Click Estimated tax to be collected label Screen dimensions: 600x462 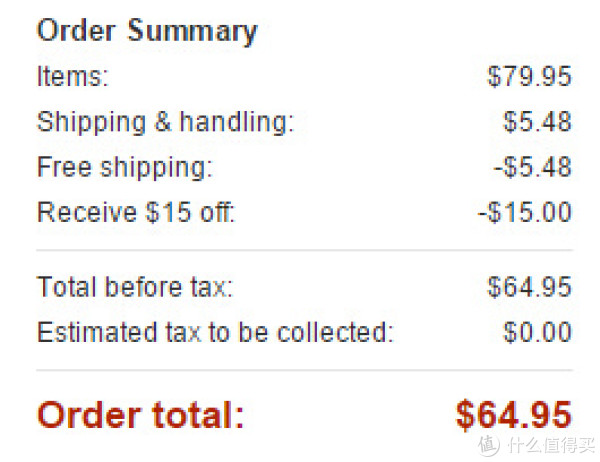click(215, 332)
